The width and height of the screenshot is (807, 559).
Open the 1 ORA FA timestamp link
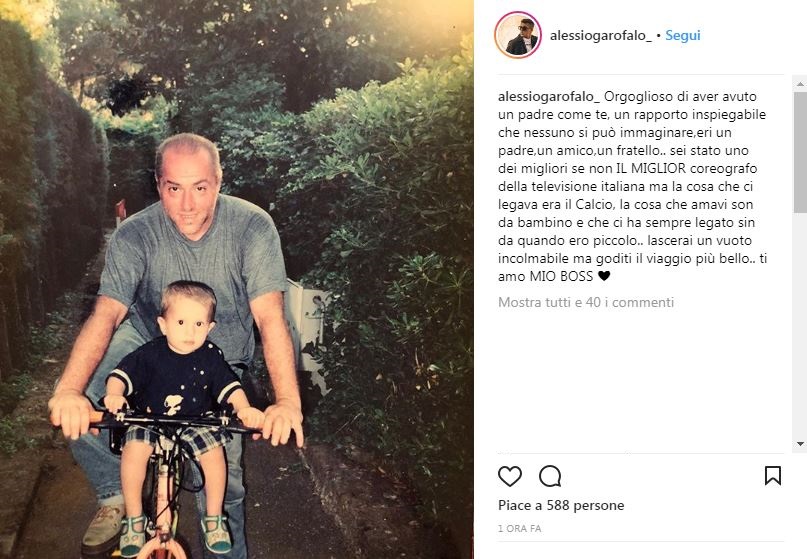click(519, 529)
